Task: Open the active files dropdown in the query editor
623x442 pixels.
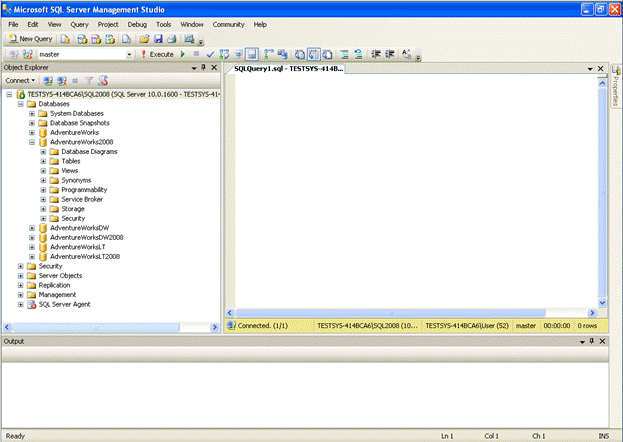Action: pos(590,69)
